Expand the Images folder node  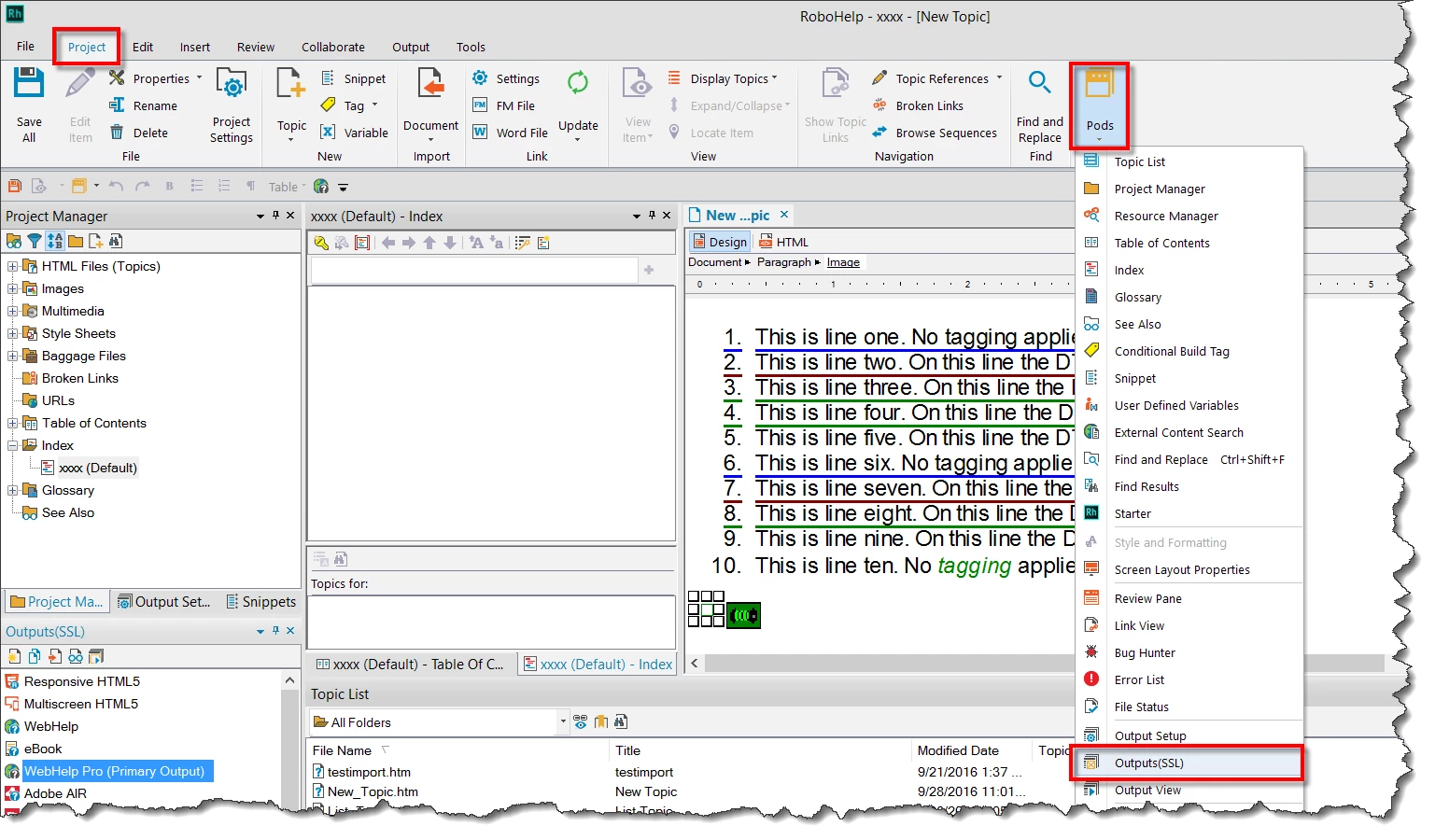tap(13, 288)
